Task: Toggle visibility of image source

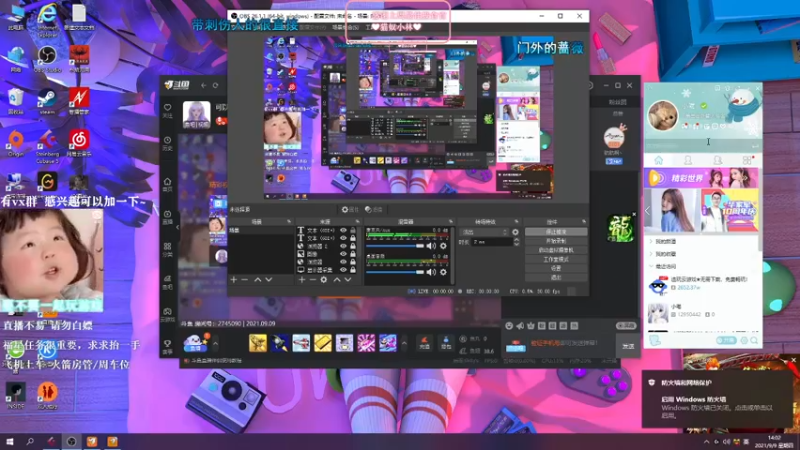Action: 343,254
